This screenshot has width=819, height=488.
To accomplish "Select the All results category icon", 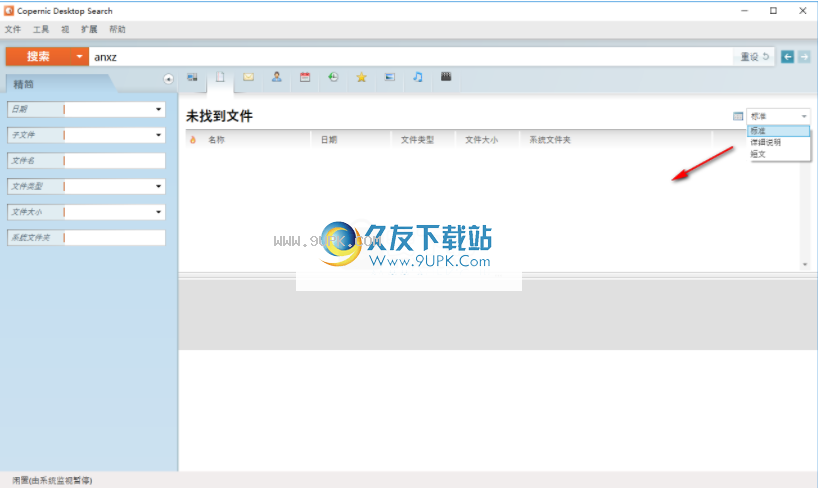I will click(x=192, y=77).
